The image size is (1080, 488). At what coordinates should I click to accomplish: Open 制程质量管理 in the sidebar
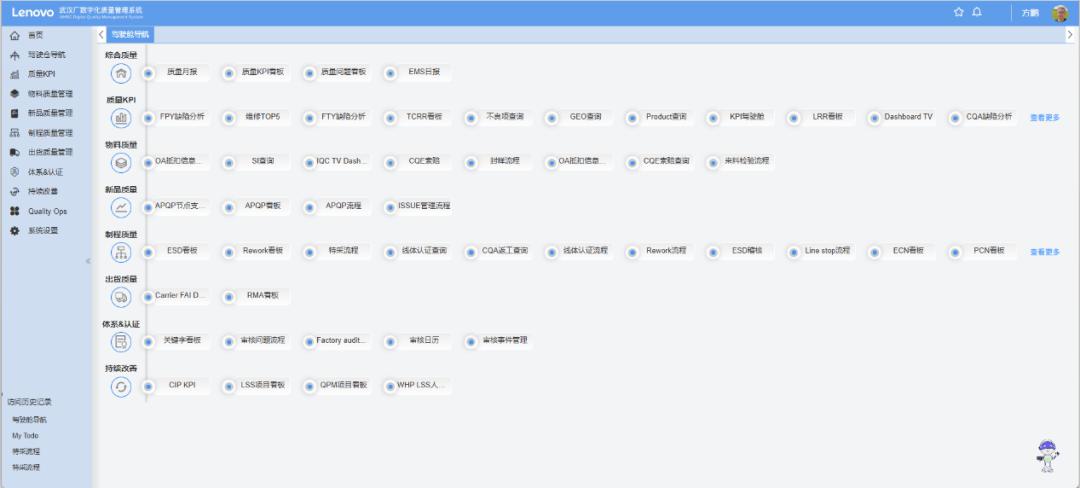pos(50,133)
